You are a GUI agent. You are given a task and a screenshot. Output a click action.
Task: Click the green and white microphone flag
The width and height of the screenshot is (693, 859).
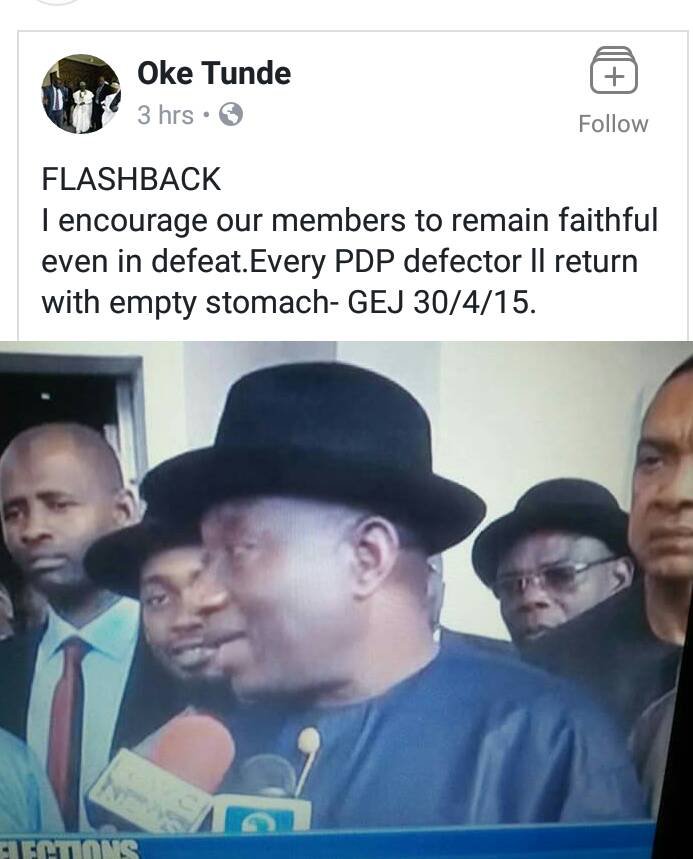(x=263, y=811)
